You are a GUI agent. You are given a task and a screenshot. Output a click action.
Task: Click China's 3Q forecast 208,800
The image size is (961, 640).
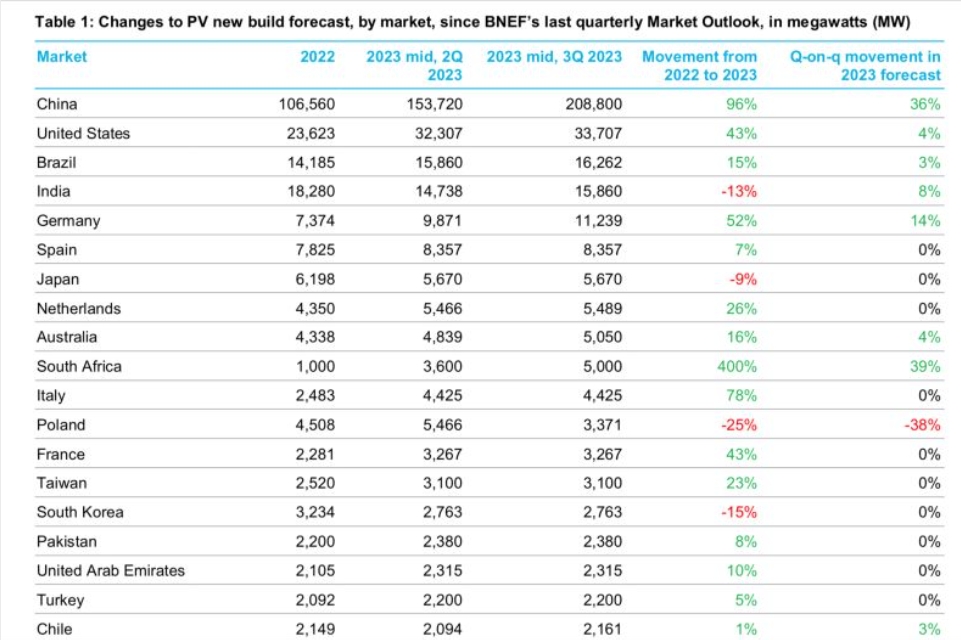tap(593, 104)
